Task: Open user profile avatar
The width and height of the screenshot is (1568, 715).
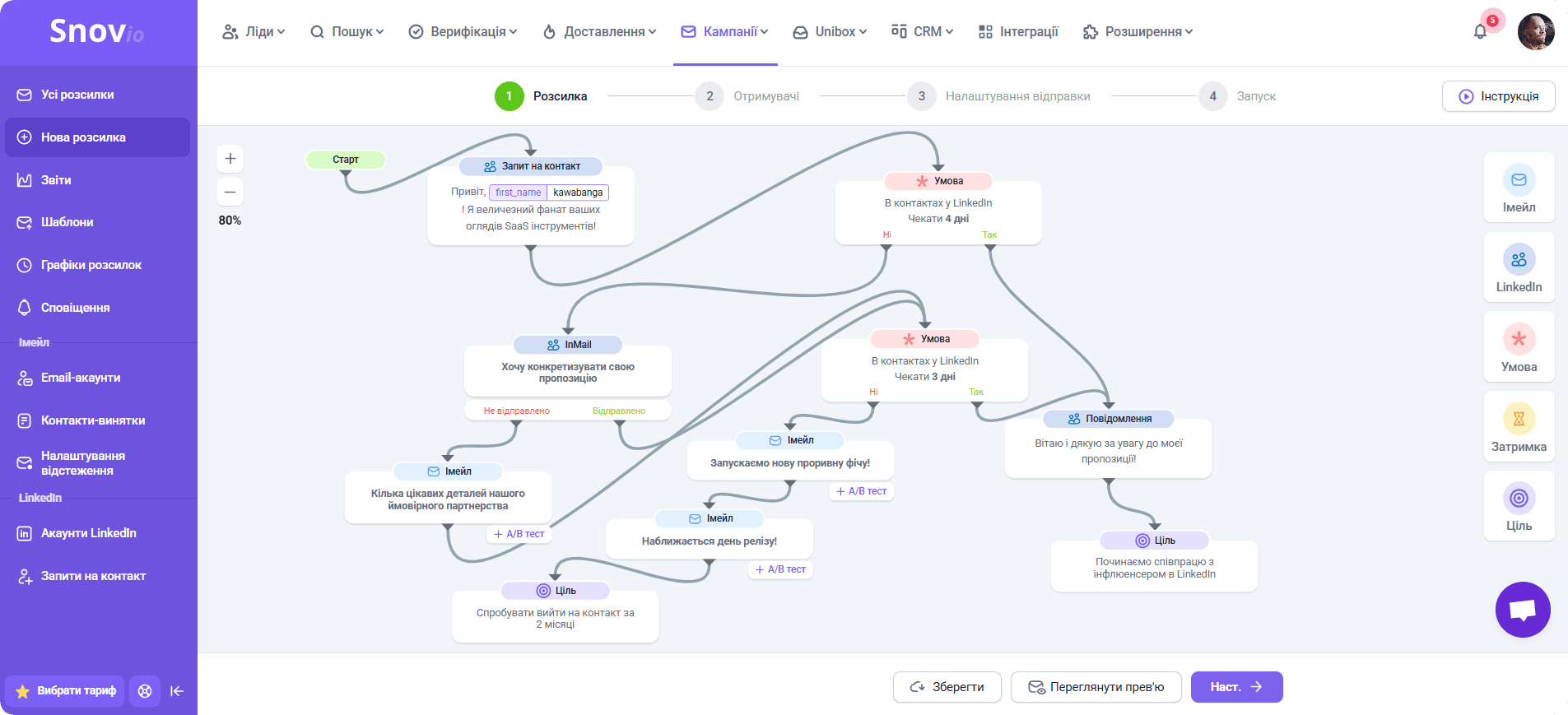Action: click(1536, 31)
